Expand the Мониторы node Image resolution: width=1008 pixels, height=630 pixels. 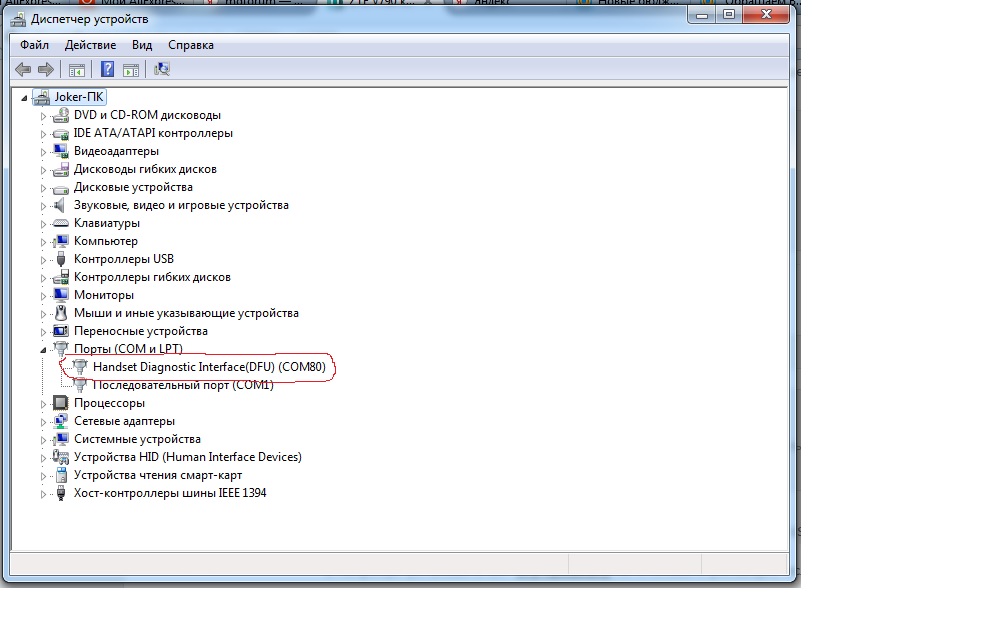pos(43,296)
